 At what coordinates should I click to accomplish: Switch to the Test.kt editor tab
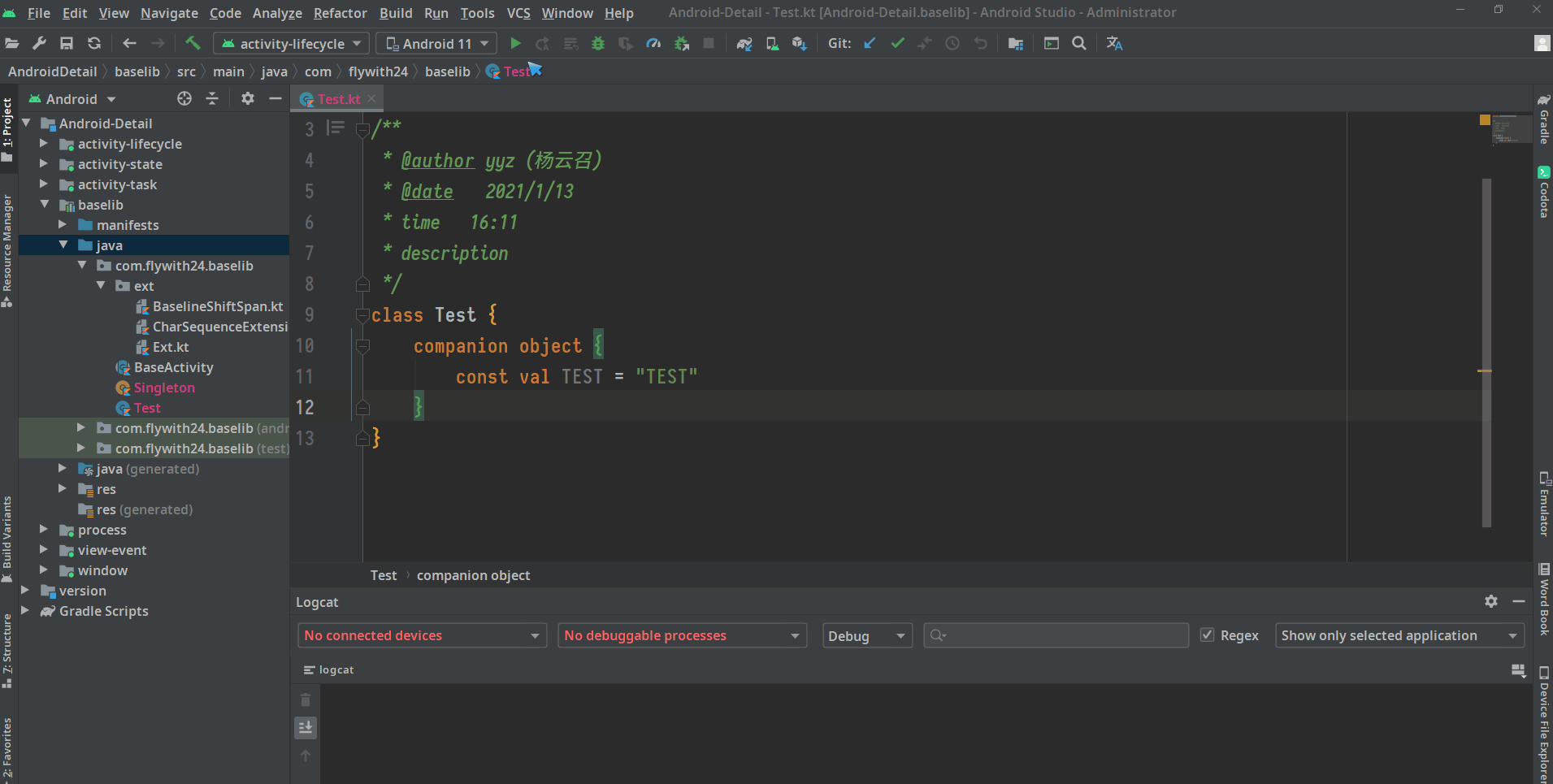point(338,99)
